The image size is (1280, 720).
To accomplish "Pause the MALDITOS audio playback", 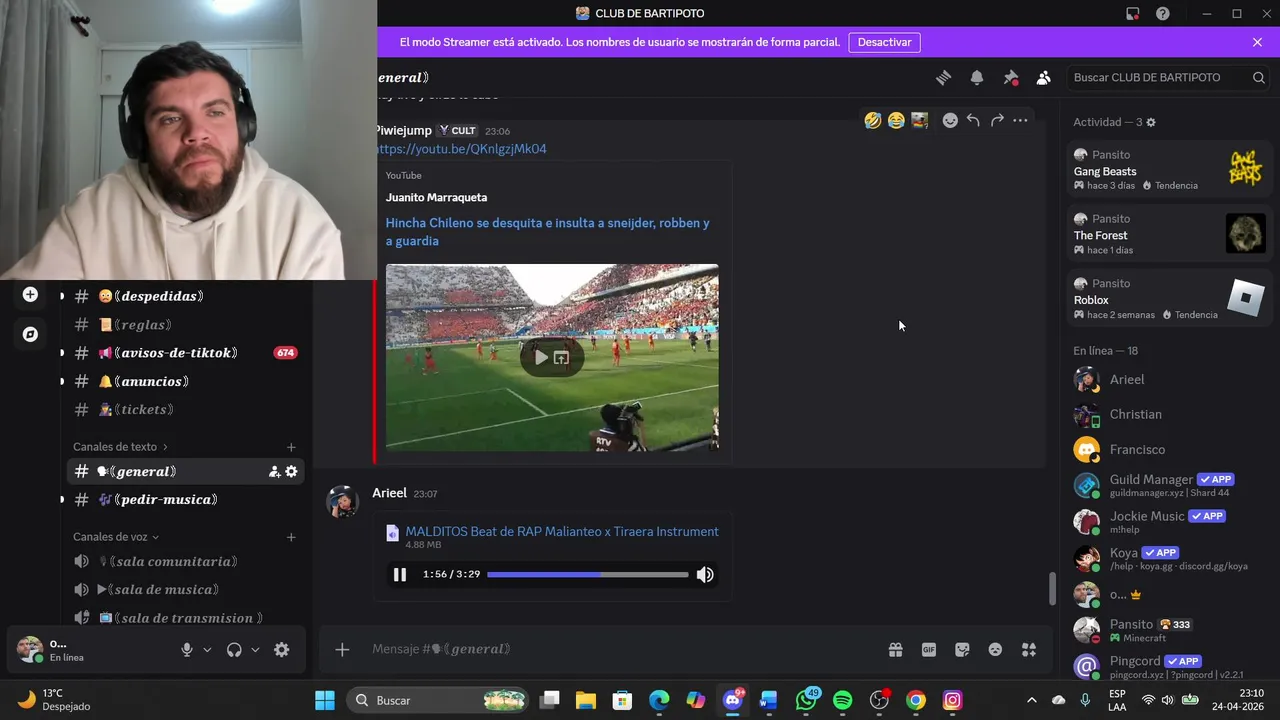I will point(400,575).
